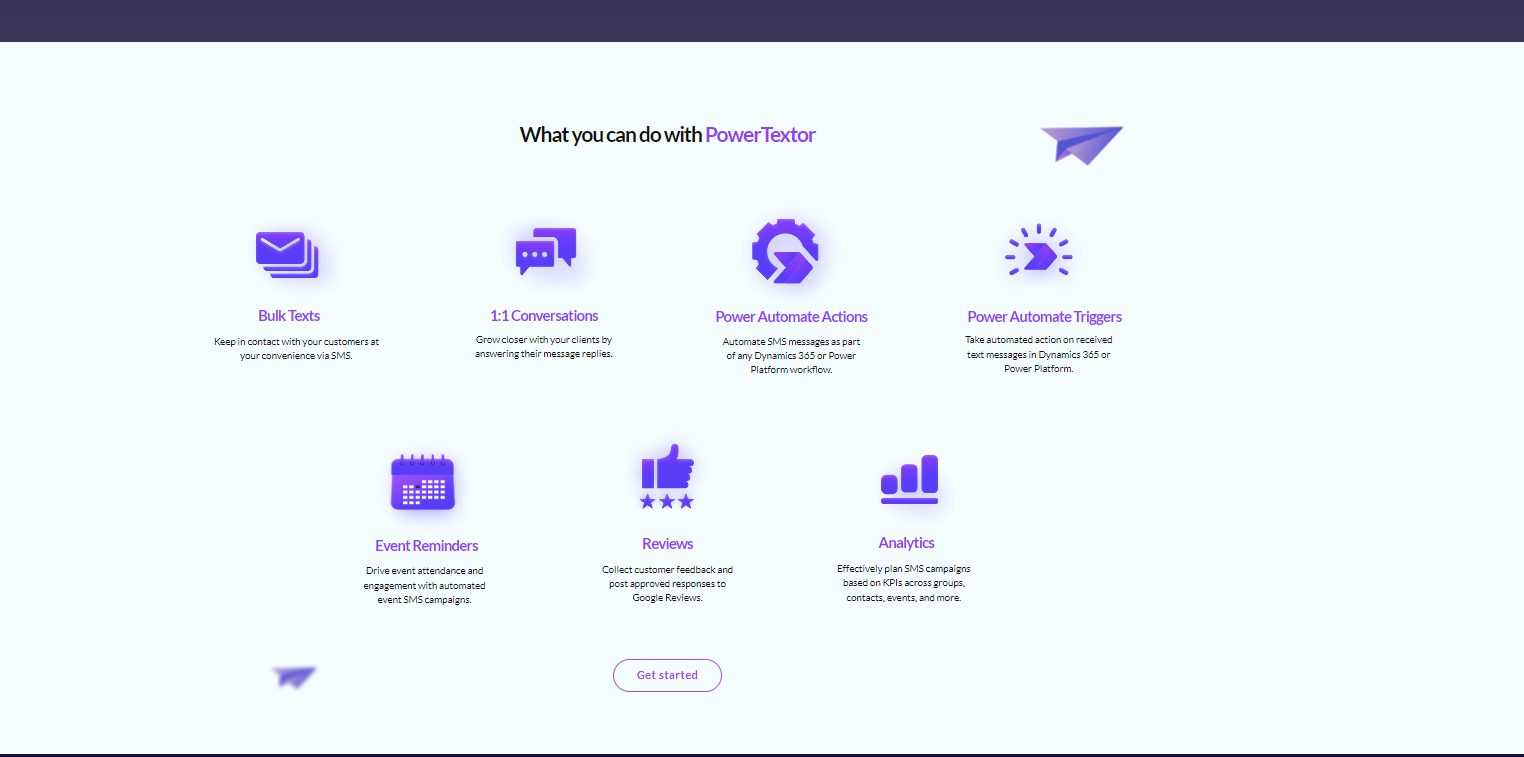
Task: Click the PowerTextor name in the title
Action: [760, 135]
